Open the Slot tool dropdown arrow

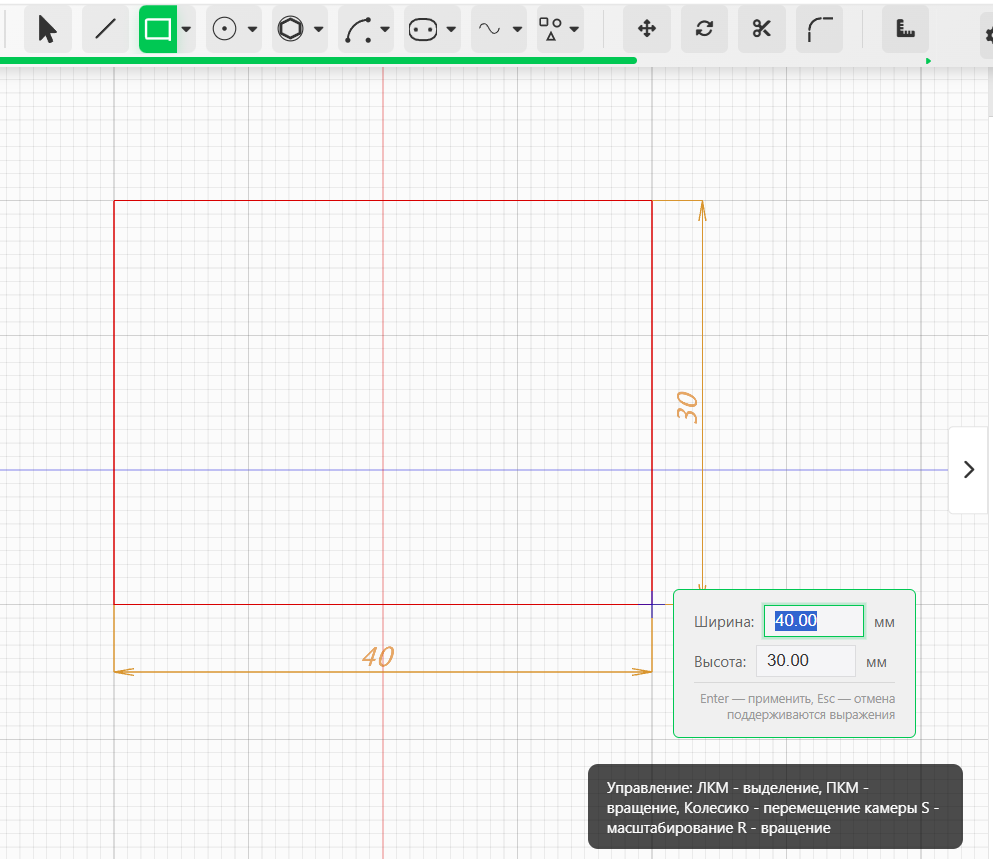pos(451,29)
